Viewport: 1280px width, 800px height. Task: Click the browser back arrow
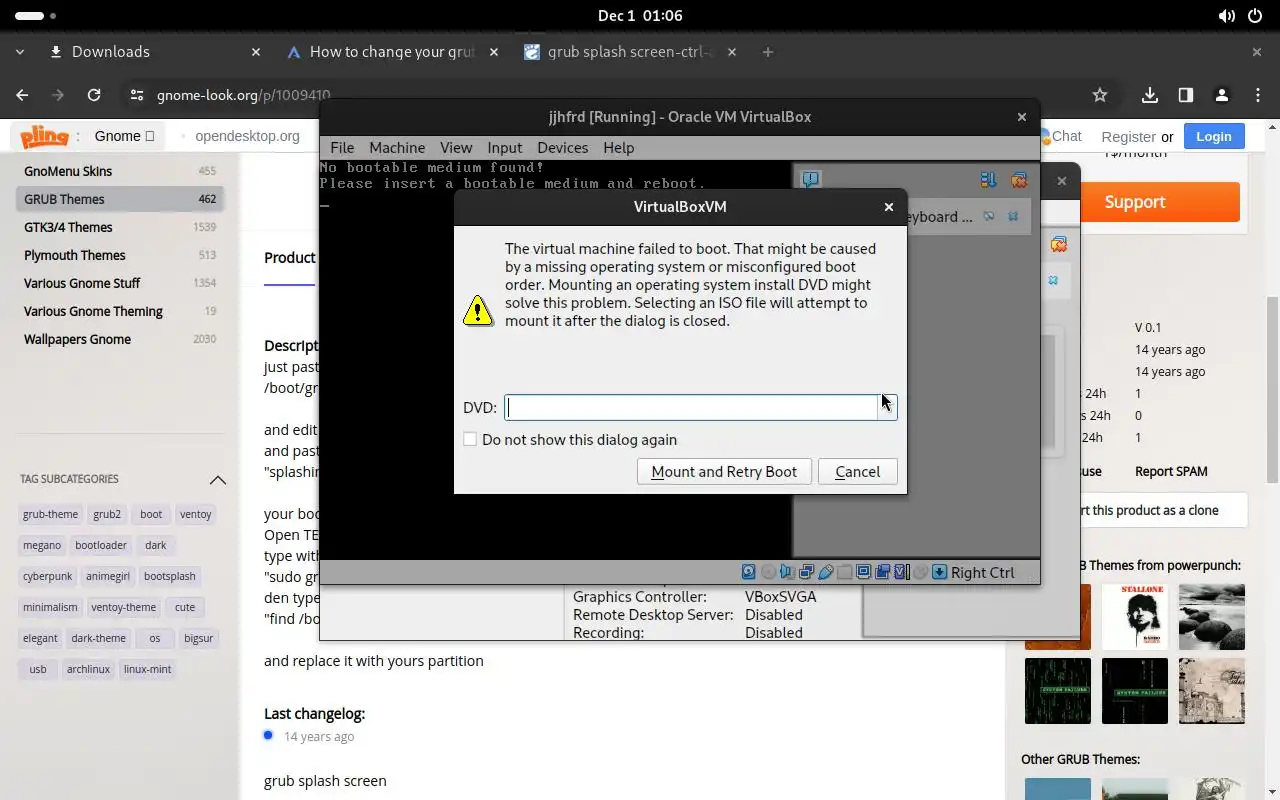coord(22,95)
